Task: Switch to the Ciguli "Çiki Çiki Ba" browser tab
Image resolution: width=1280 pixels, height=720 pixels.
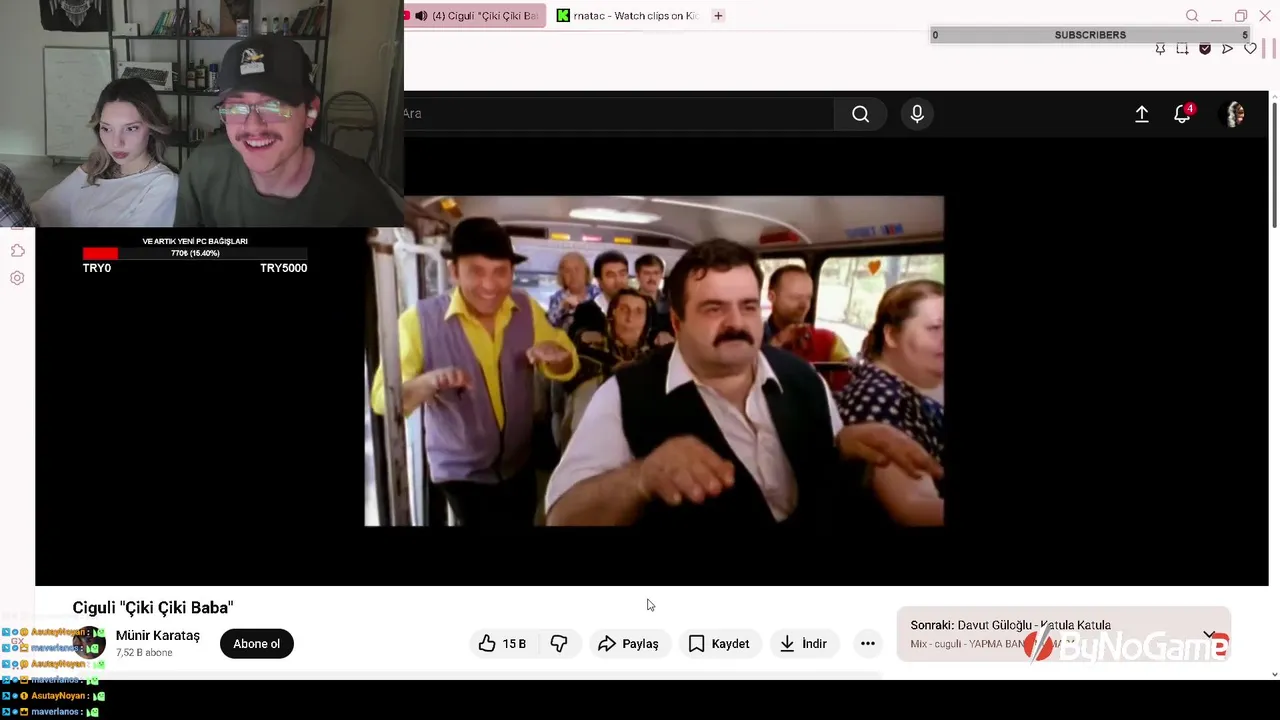Action: (x=475, y=16)
